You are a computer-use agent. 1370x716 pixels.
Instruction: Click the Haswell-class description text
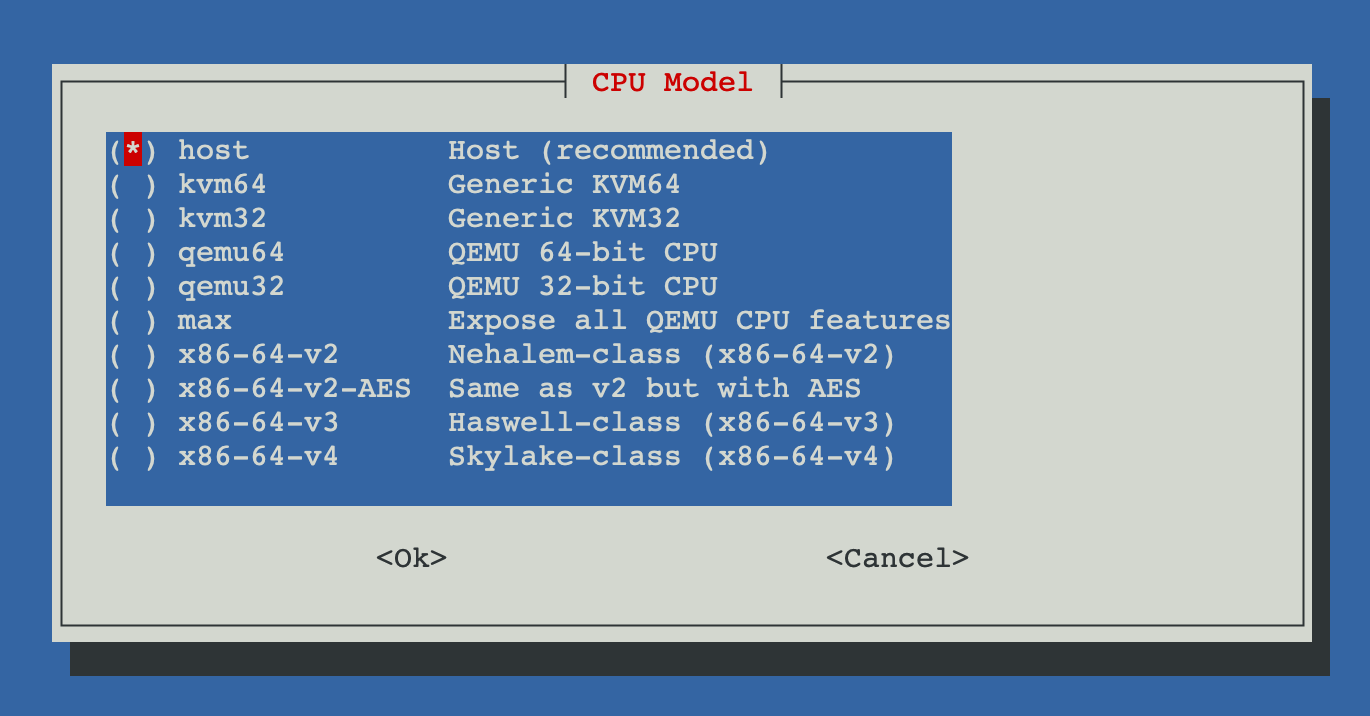pyautogui.click(x=672, y=423)
